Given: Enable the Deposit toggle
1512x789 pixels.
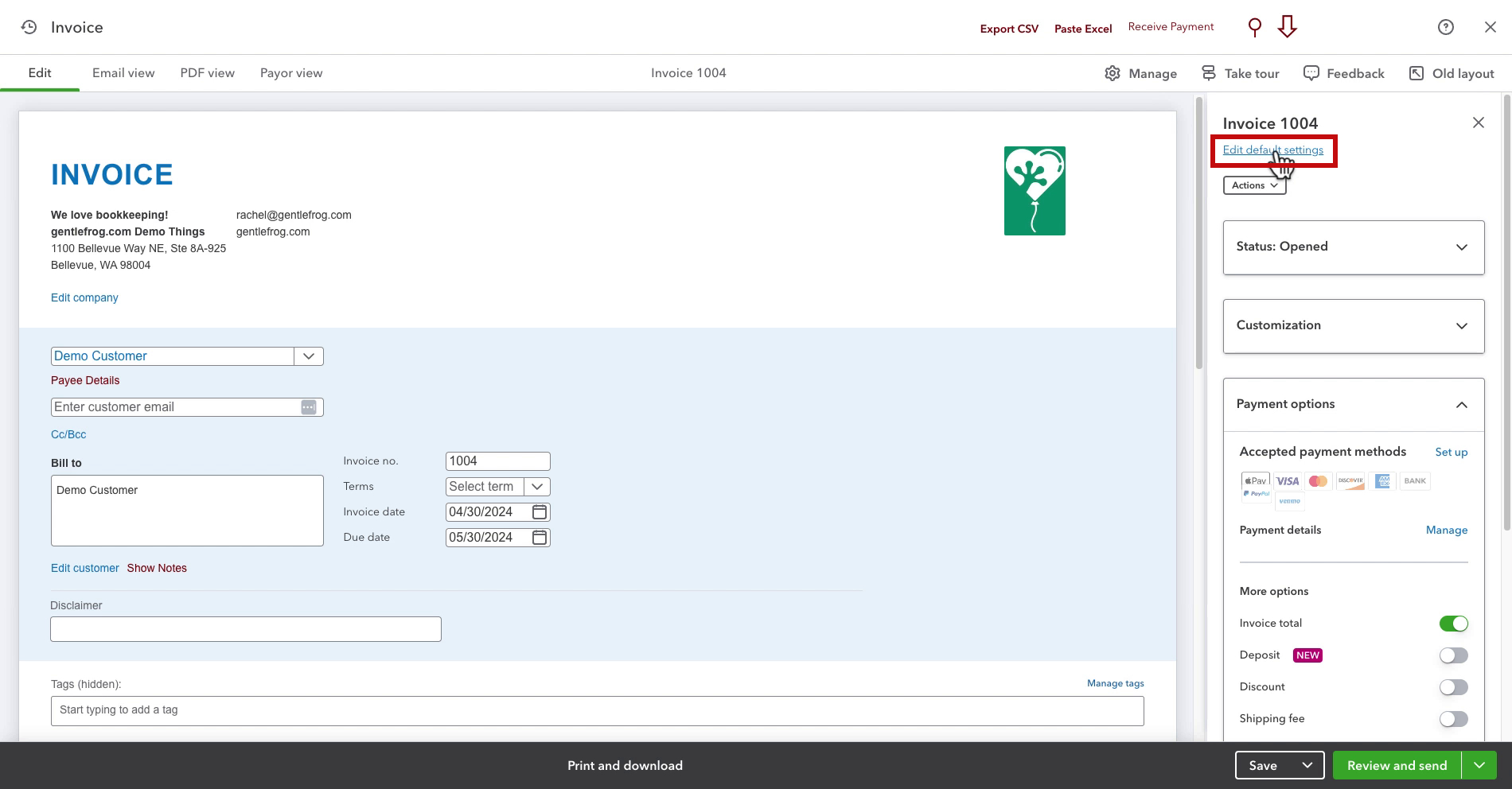Looking at the screenshot, I should pyautogui.click(x=1453, y=655).
